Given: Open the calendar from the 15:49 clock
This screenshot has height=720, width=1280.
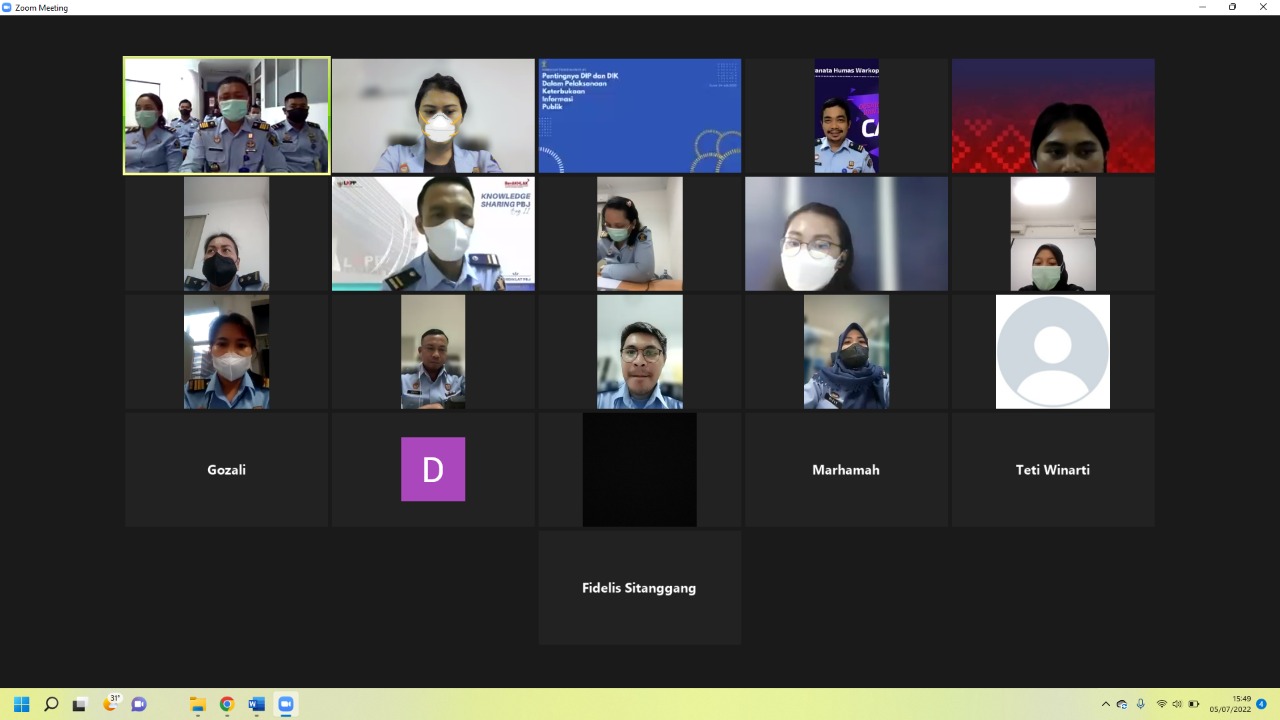Looking at the screenshot, I should click(1230, 704).
